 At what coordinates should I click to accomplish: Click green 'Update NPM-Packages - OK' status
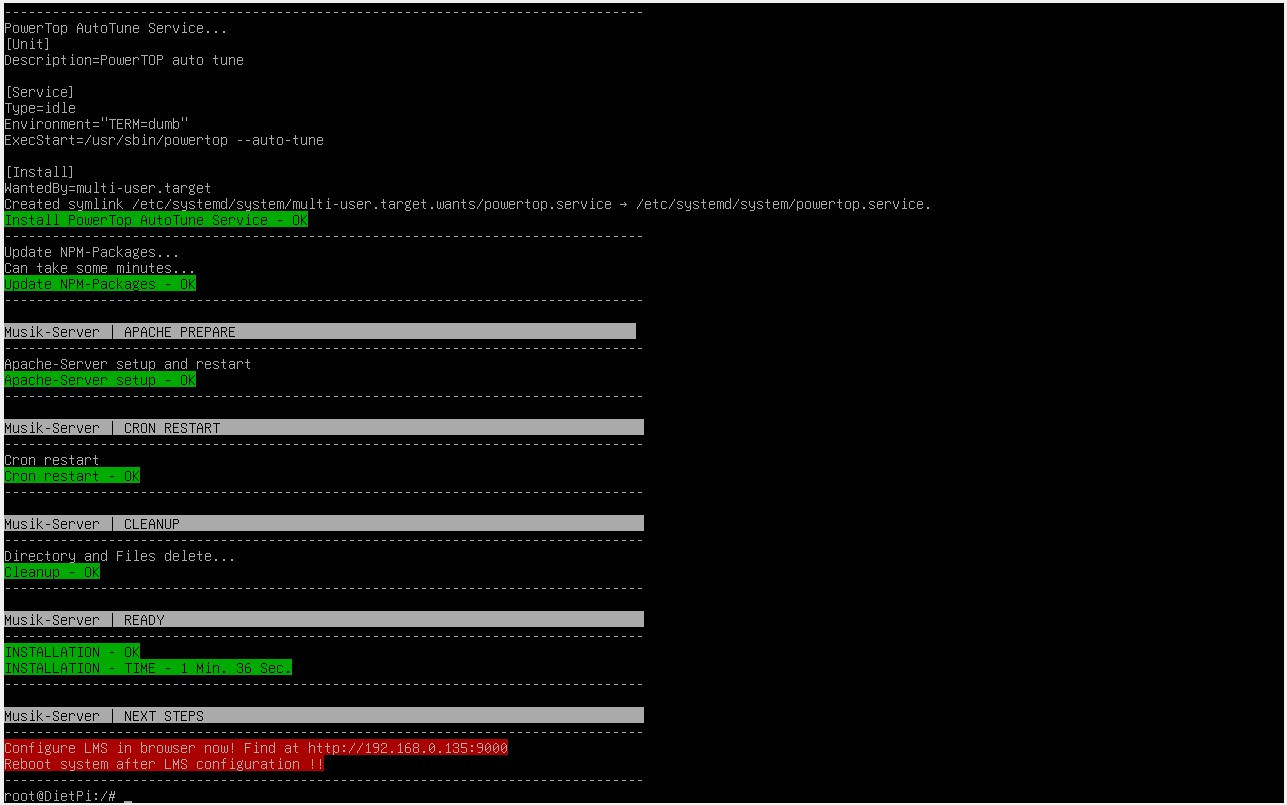point(100,284)
